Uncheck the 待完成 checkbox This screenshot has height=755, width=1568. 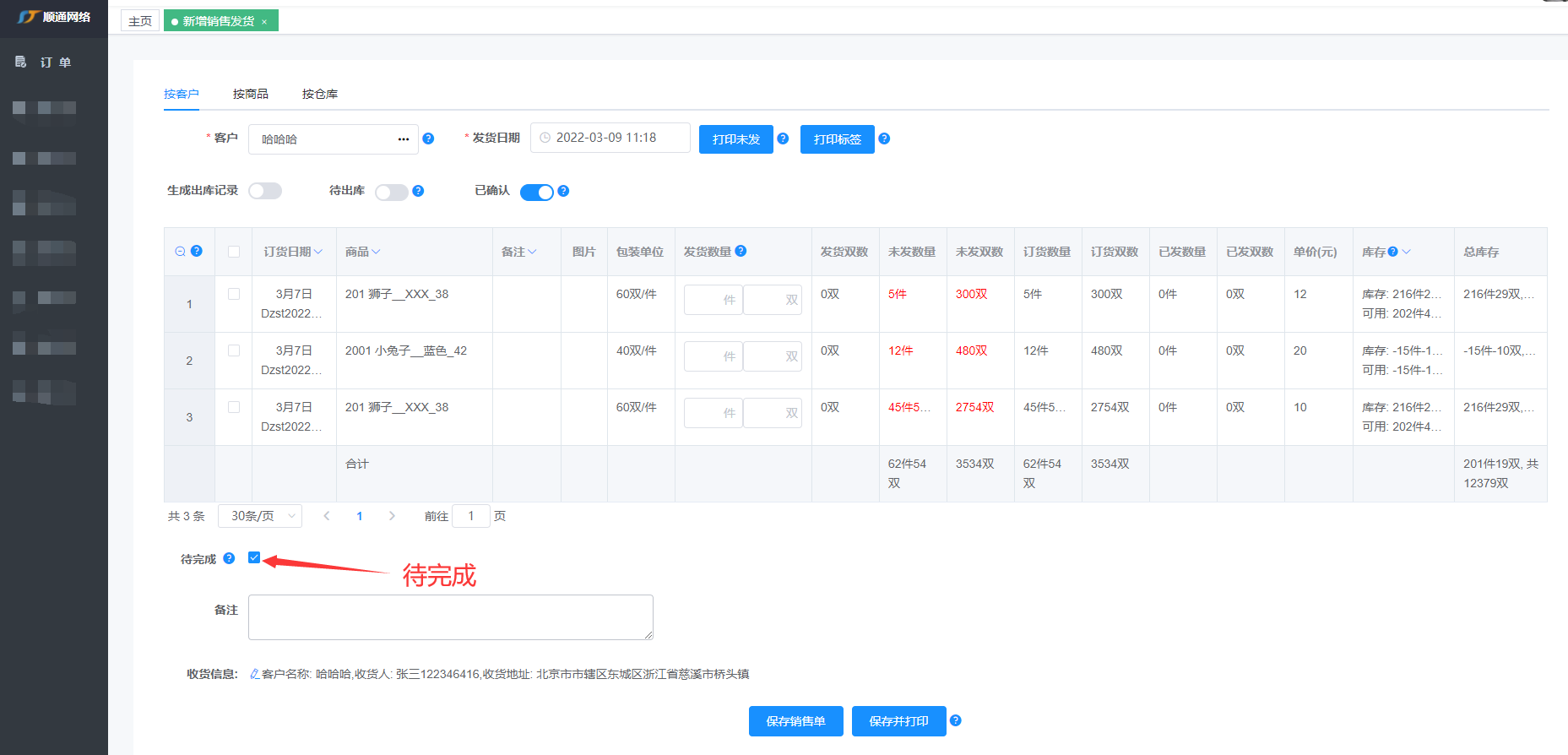click(254, 557)
